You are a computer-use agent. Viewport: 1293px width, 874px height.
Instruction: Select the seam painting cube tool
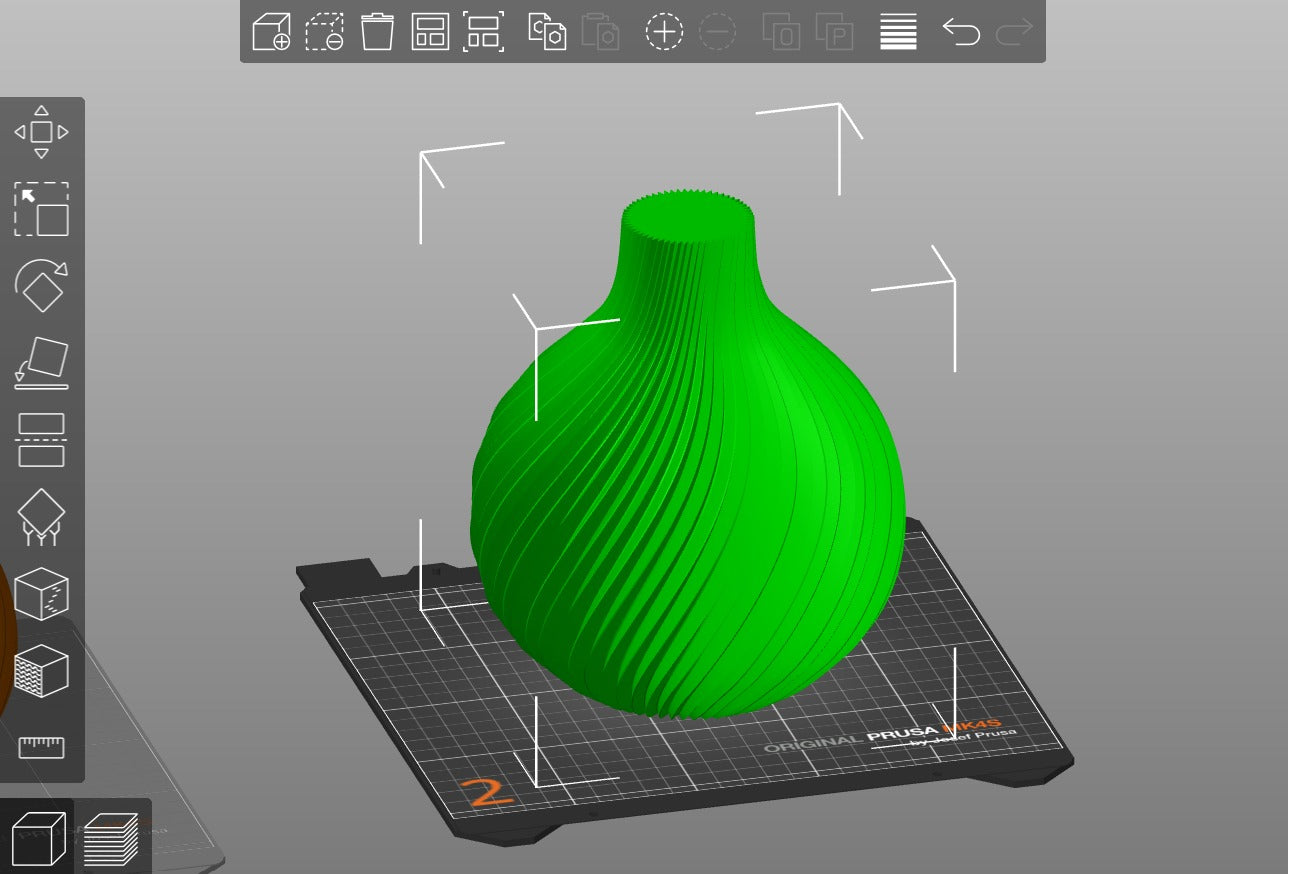41,594
